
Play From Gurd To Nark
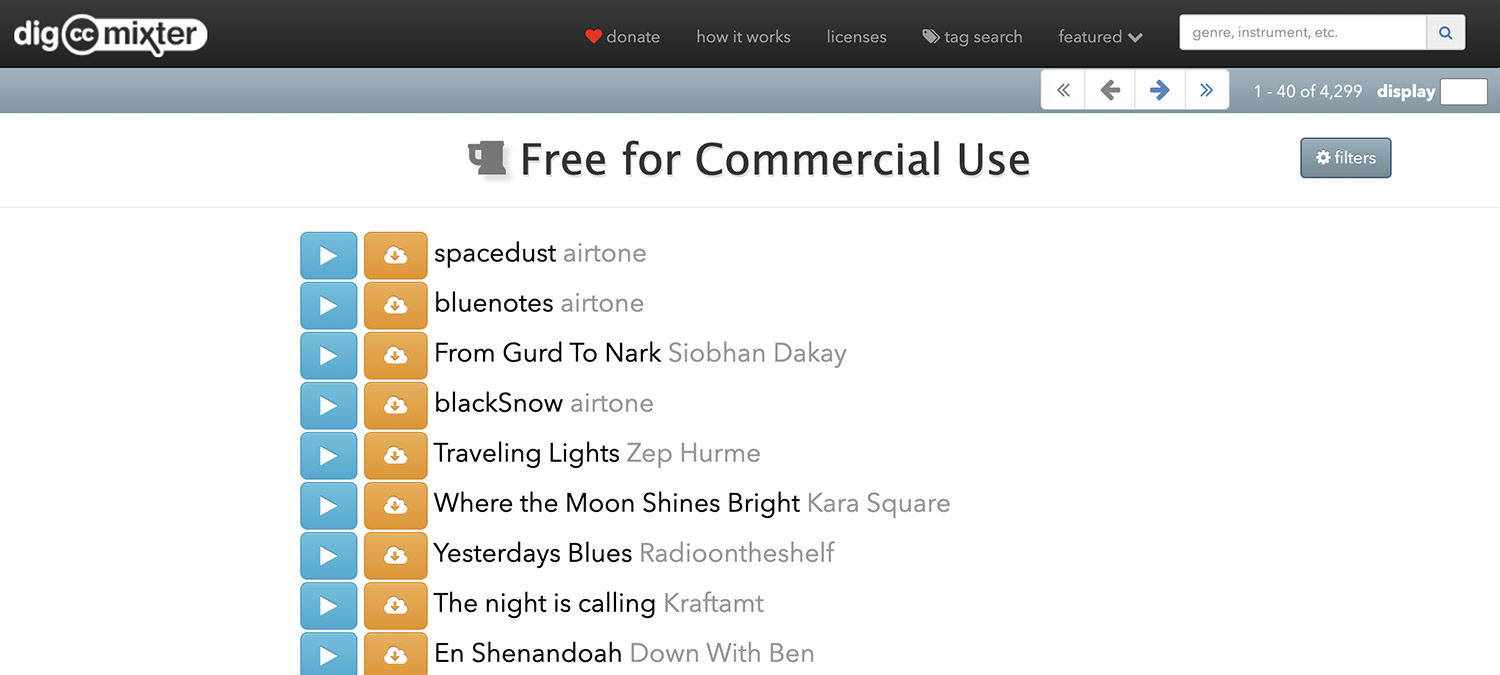point(328,355)
